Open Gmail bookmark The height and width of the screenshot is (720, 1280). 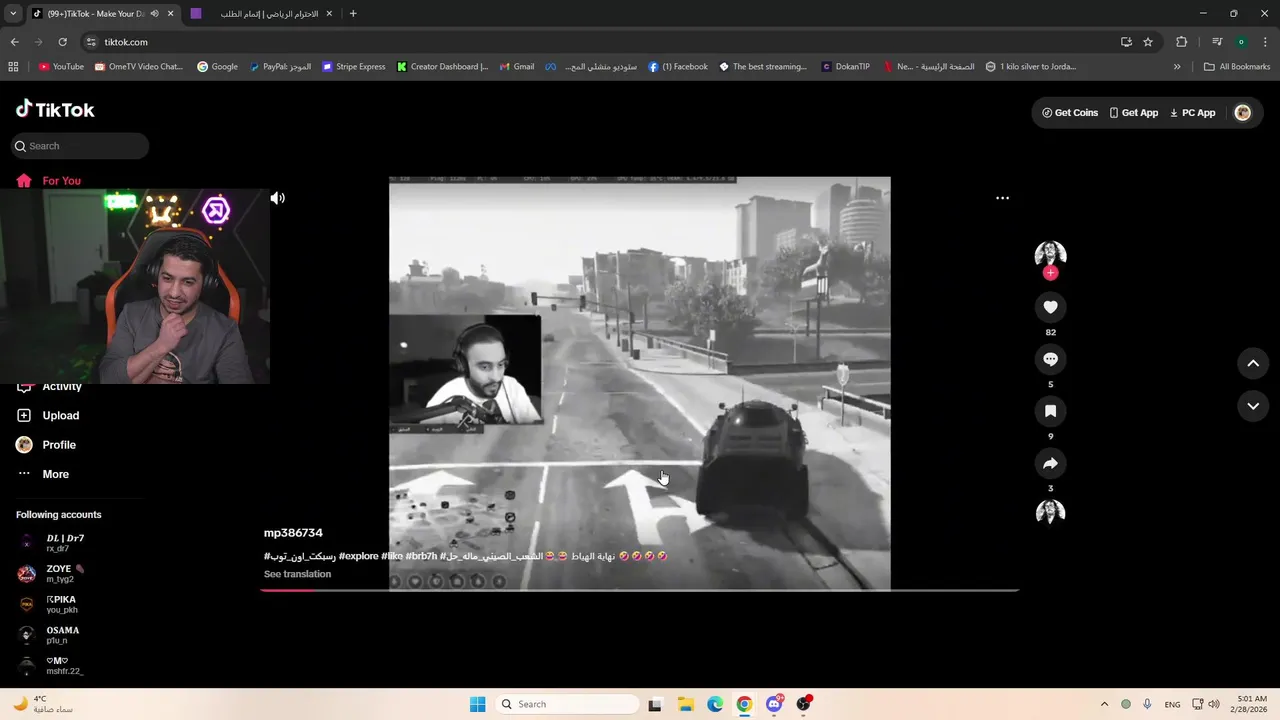(x=517, y=67)
